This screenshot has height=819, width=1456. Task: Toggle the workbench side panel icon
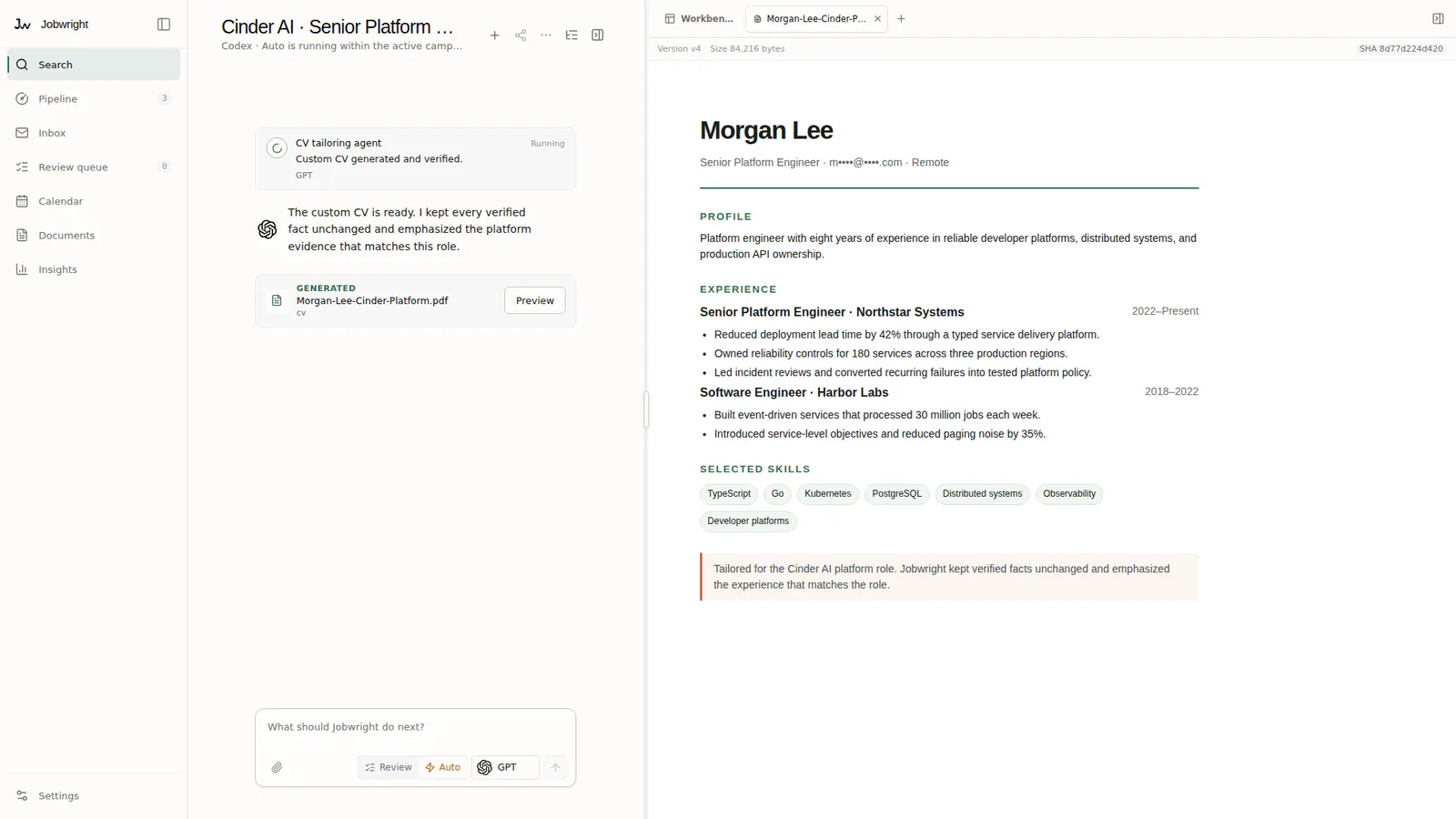coord(598,35)
